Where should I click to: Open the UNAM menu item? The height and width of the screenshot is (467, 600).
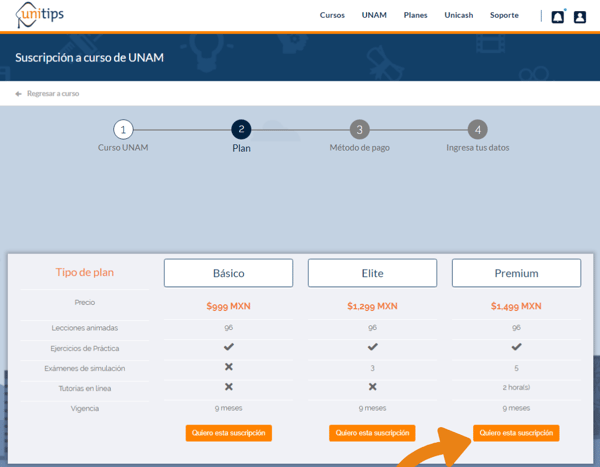point(374,15)
